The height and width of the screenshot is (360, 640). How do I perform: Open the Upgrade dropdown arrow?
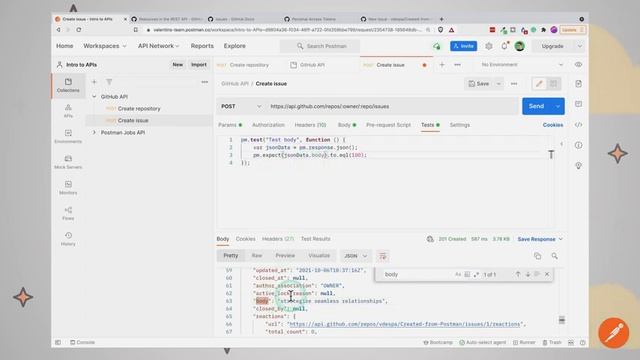point(580,46)
